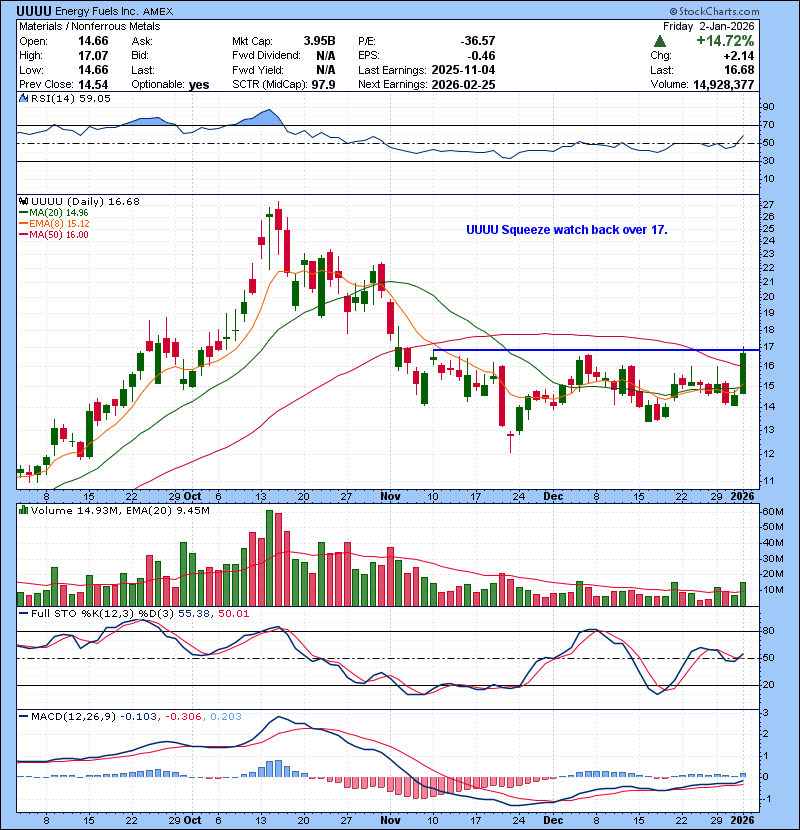Click the High value 17.07
This screenshot has width=800, height=830.
[93, 56]
